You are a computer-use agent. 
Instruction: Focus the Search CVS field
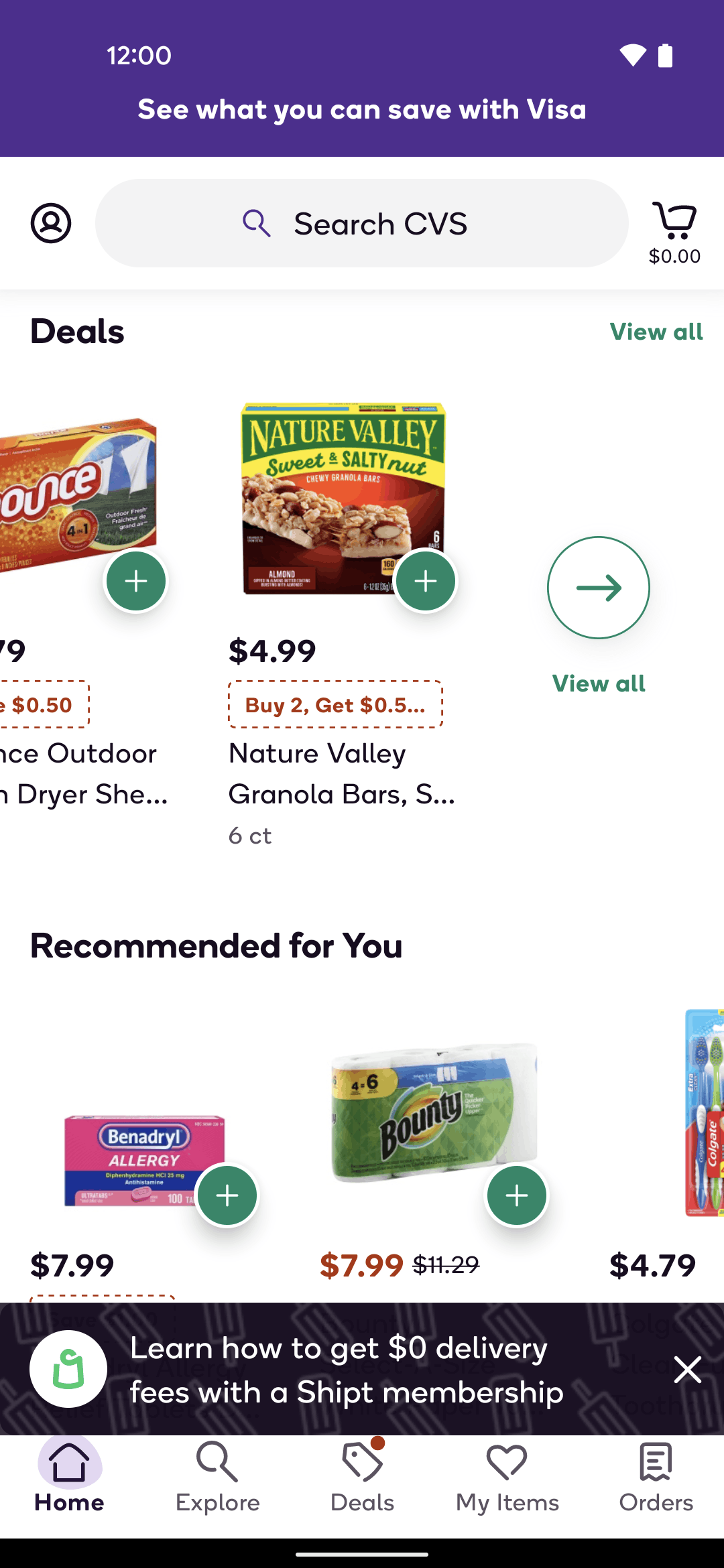coord(362,223)
